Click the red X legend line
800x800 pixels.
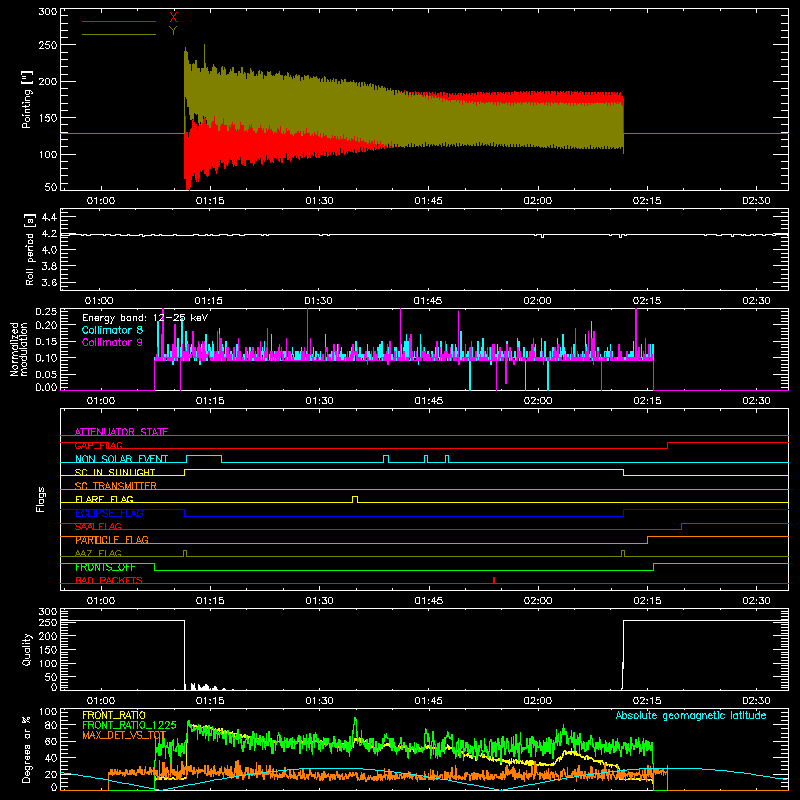(119, 21)
